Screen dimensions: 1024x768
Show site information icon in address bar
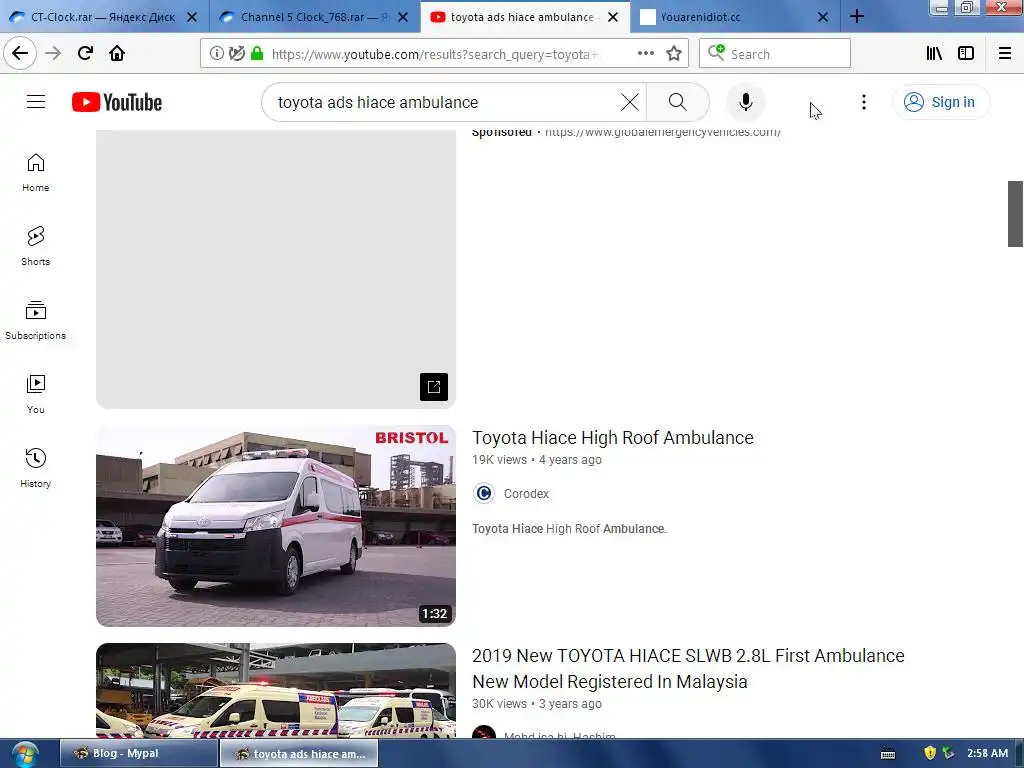click(217, 54)
